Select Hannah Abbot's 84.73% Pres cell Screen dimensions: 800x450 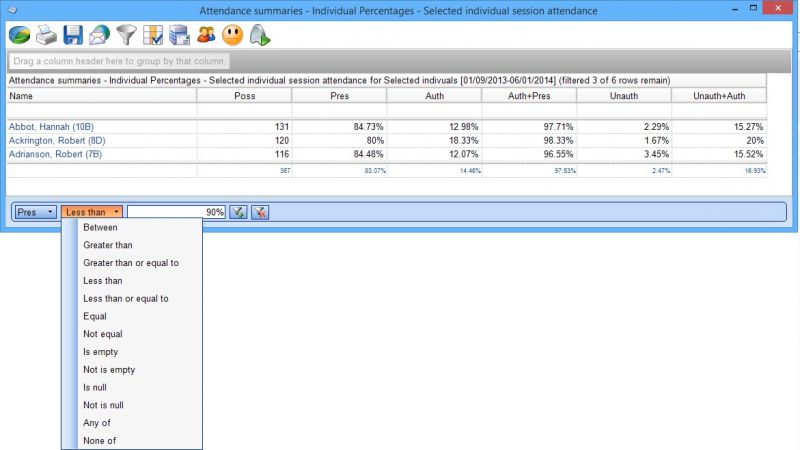339,127
